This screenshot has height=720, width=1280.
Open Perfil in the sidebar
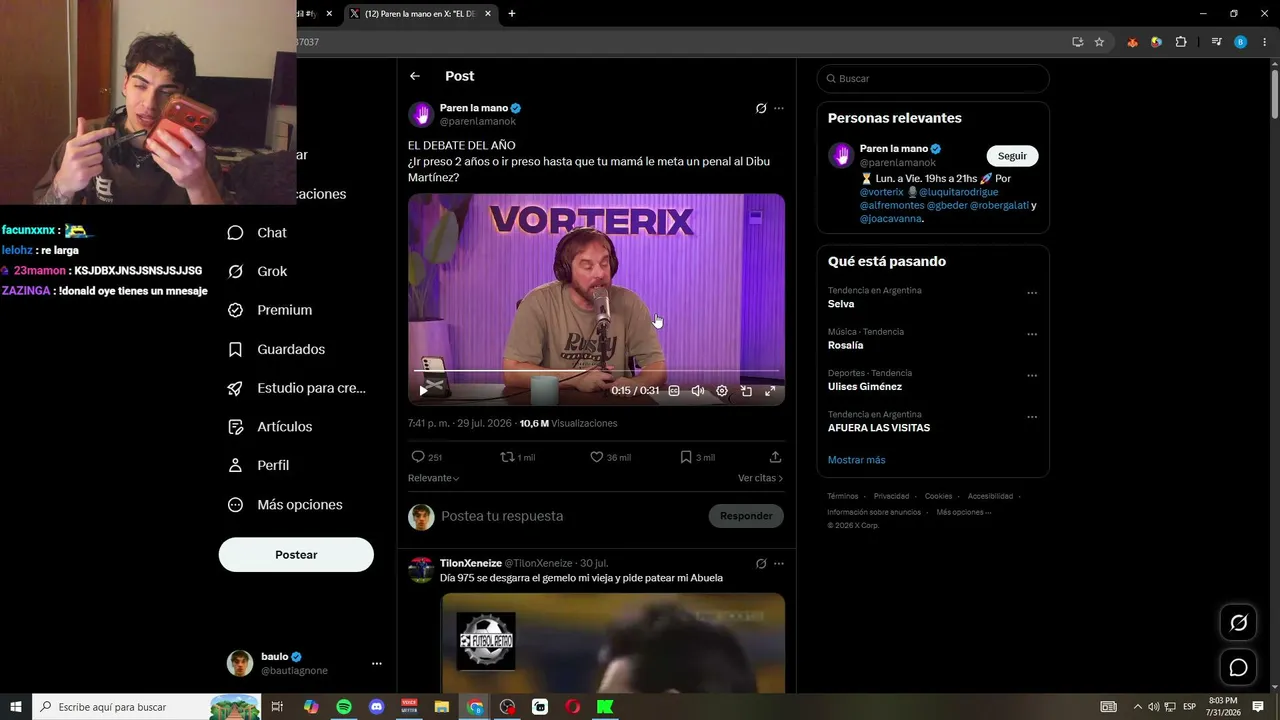[258, 465]
